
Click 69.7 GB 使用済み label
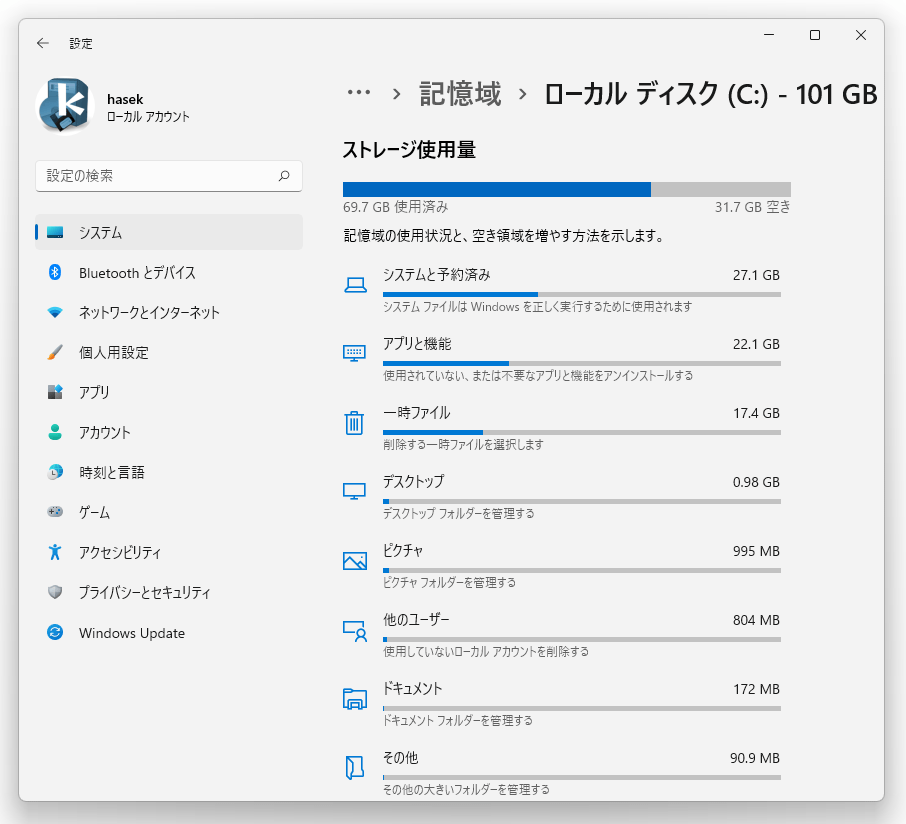pos(395,207)
